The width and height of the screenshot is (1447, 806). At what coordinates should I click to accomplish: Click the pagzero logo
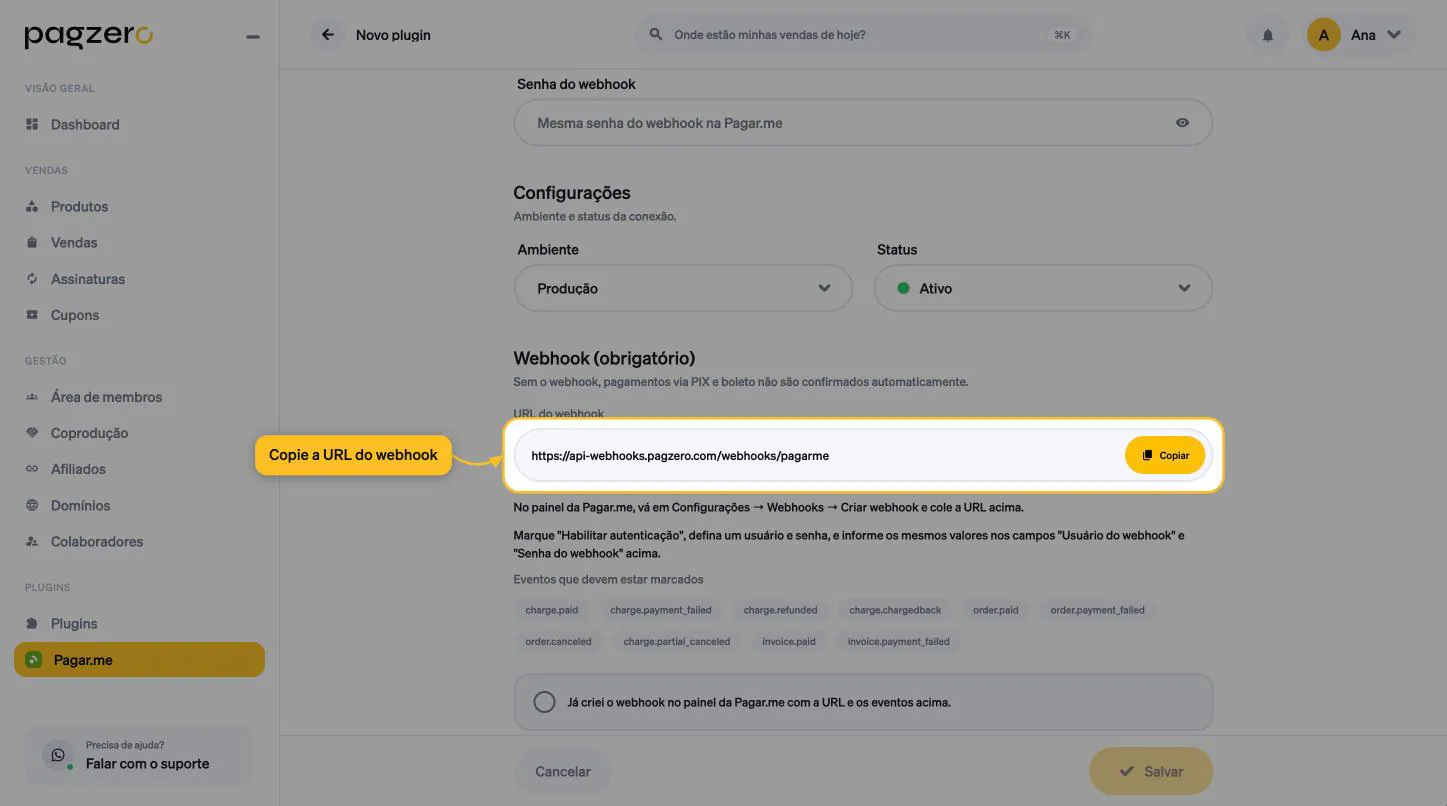point(88,36)
